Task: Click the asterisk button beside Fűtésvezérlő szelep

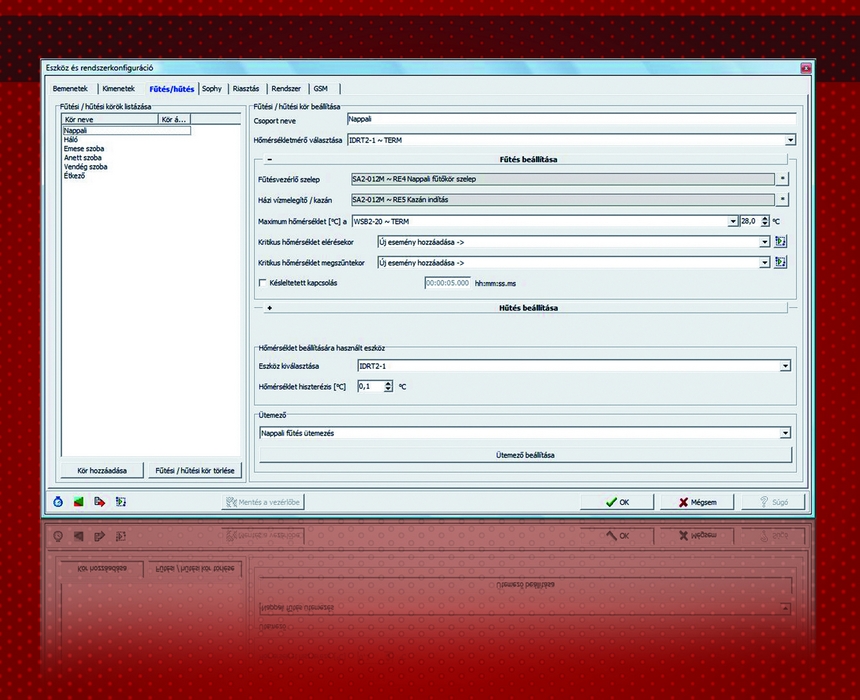Action: pyautogui.click(x=783, y=179)
